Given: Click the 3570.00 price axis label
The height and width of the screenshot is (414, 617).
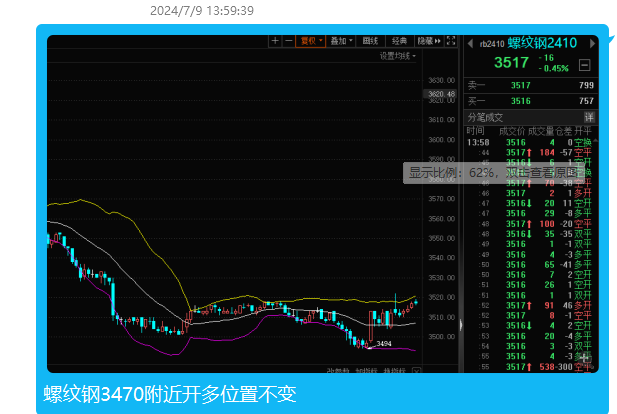Looking at the screenshot, I should (442, 199).
